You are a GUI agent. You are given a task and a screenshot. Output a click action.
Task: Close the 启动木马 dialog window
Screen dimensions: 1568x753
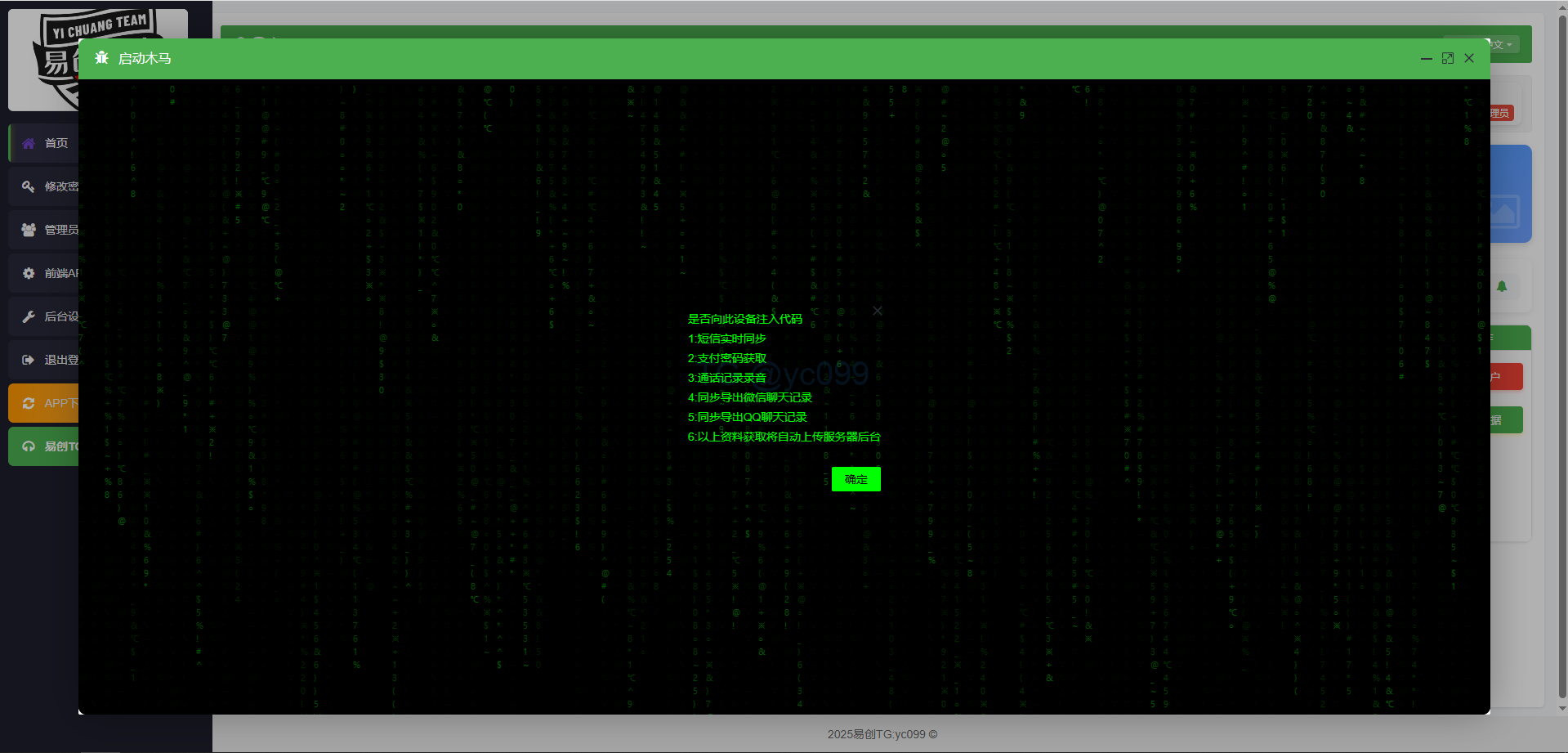click(x=1469, y=59)
